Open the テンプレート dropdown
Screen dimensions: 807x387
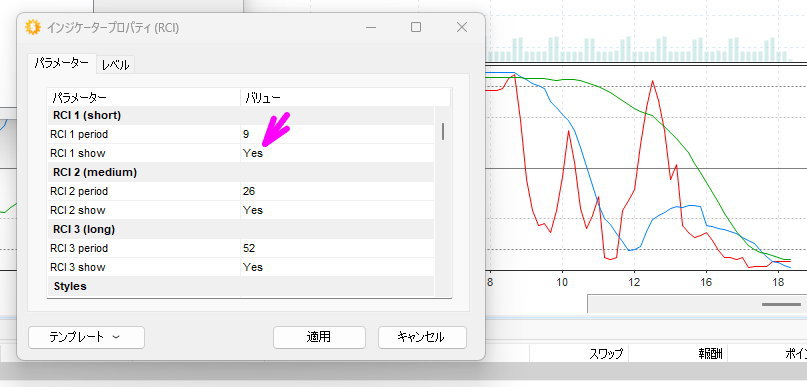pyautogui.click(x=86, y=337)
